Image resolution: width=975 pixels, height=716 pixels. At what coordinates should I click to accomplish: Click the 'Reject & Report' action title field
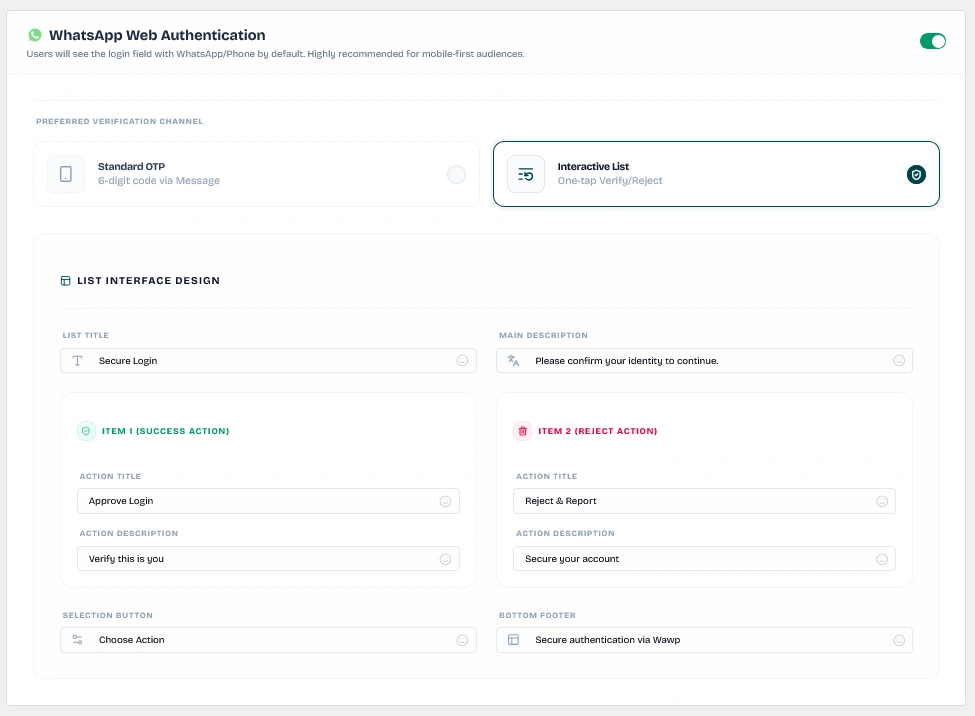tap(704, 501)
